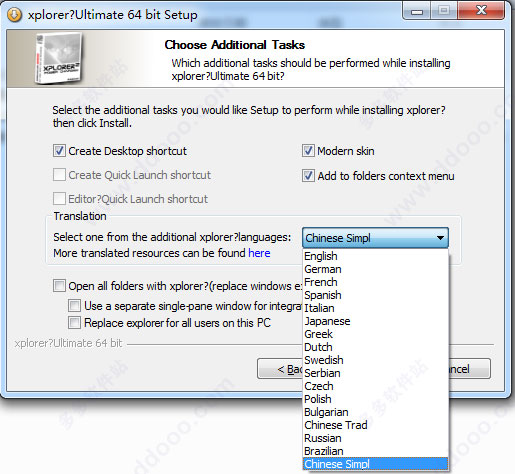Pick Chinese Trad from the list

375,425
